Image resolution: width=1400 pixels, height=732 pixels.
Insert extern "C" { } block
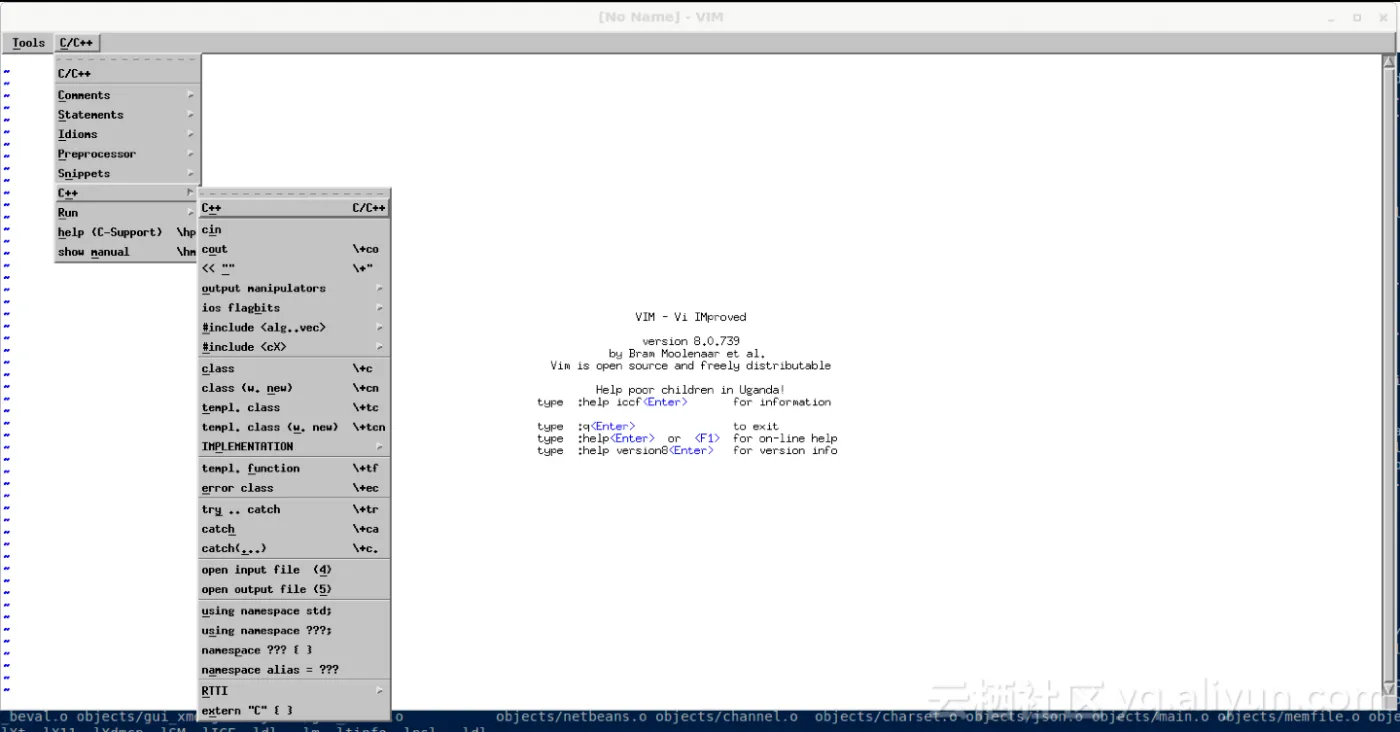pos(295,711)
